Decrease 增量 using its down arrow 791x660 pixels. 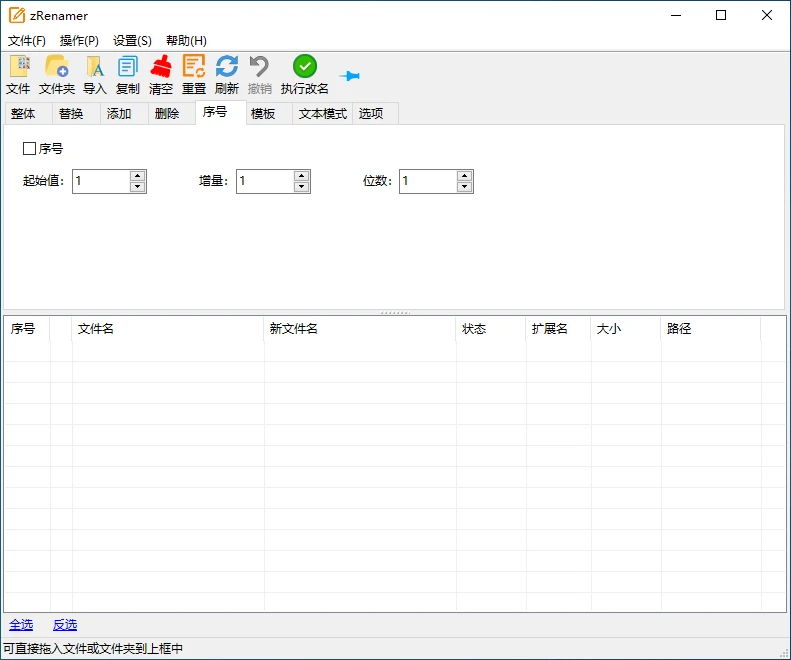click(302, 187)
